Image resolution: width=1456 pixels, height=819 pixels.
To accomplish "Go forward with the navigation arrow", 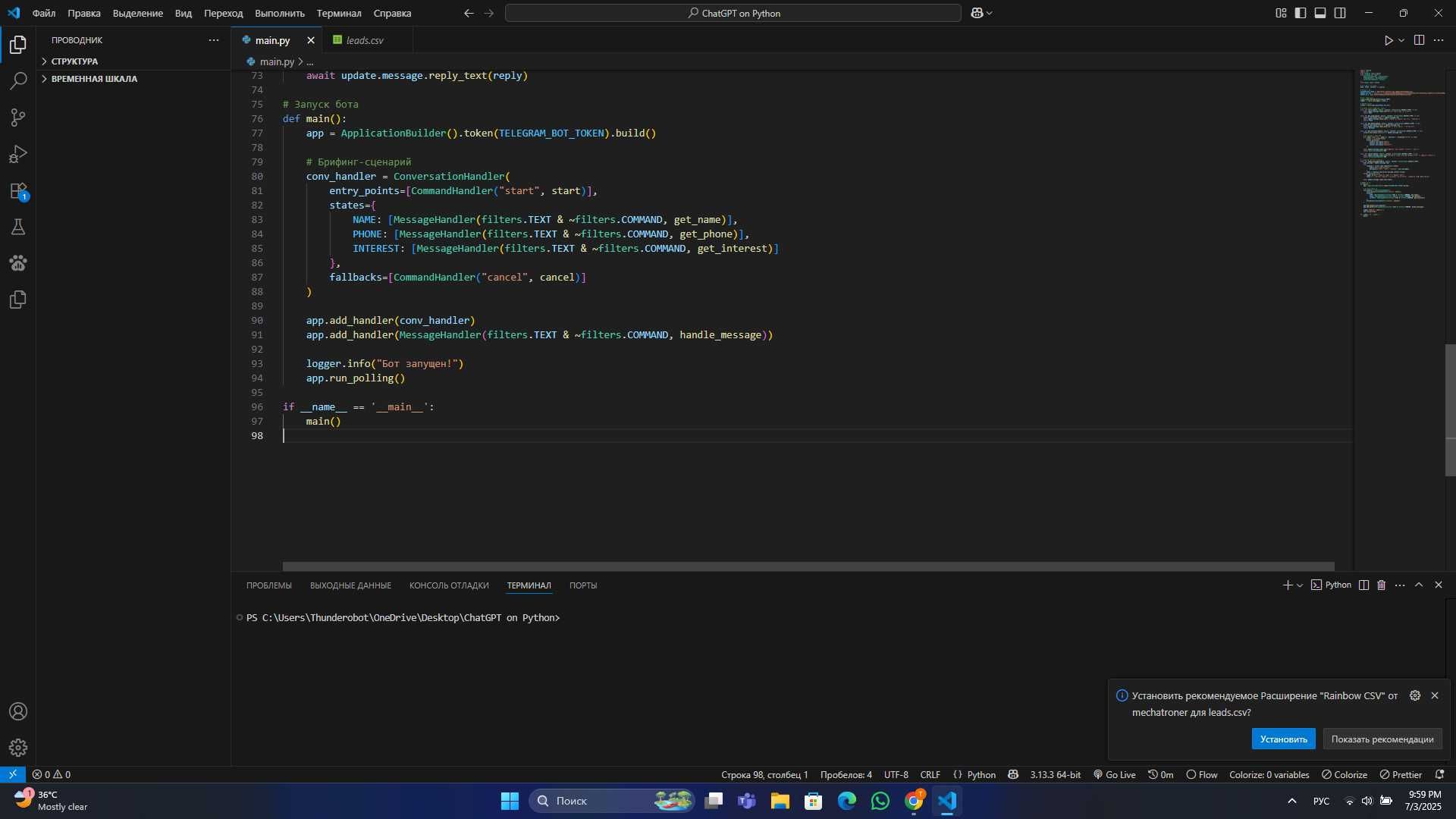I will pos(488,13).
